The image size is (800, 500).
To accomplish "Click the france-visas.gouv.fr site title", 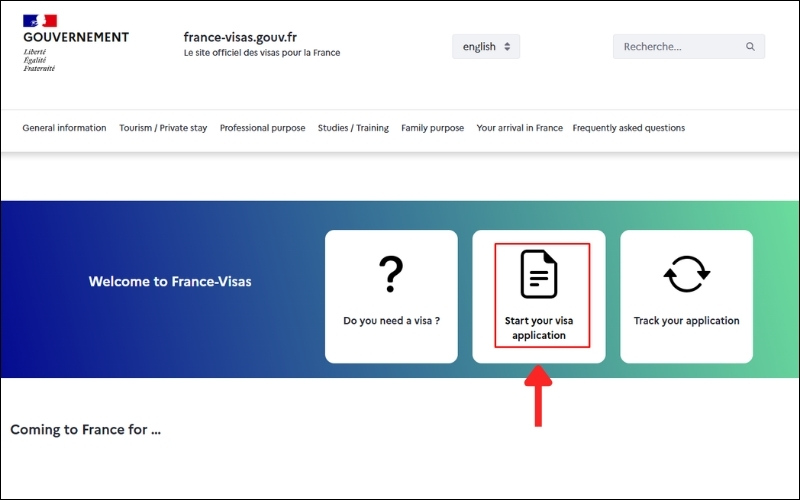I will pos(254,36).
